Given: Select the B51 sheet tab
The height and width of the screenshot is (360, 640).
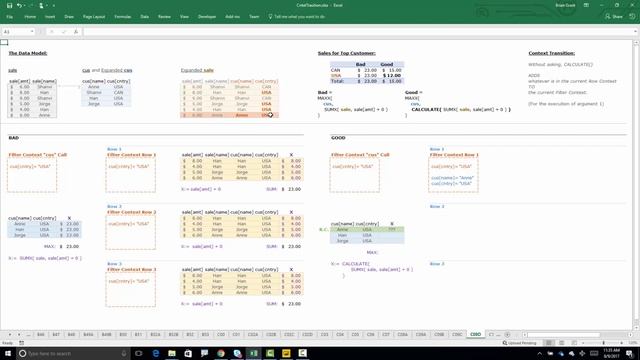Looking at the screenshot, I should click(x=138, y=334).
